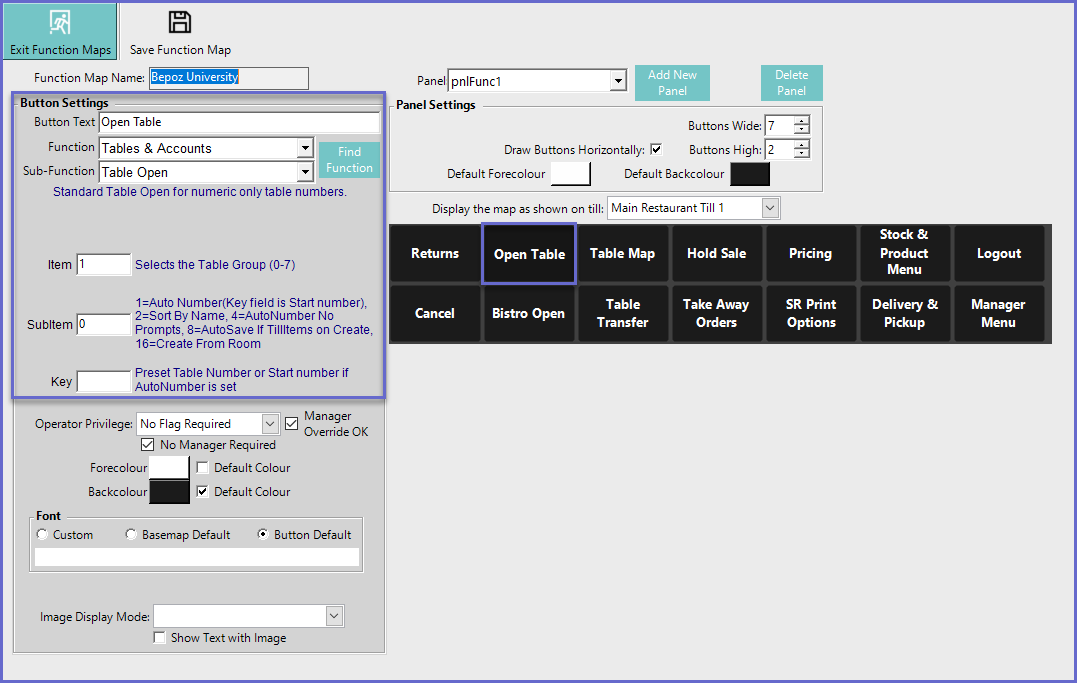Click the Key input field

pos(104,381)
